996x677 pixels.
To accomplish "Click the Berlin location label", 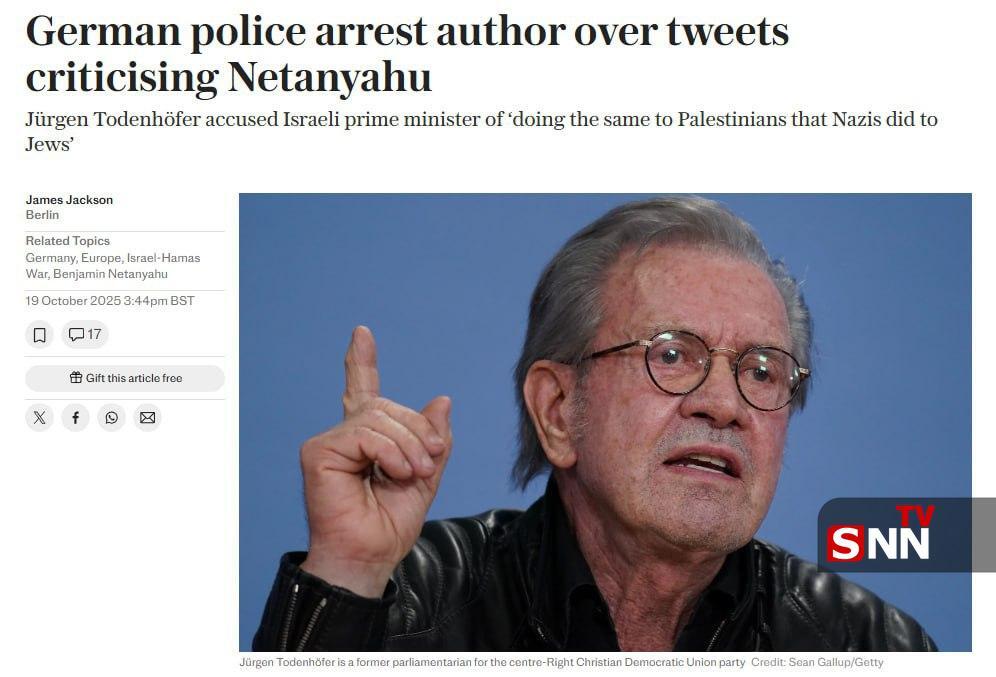I will (x=42, y=215).
